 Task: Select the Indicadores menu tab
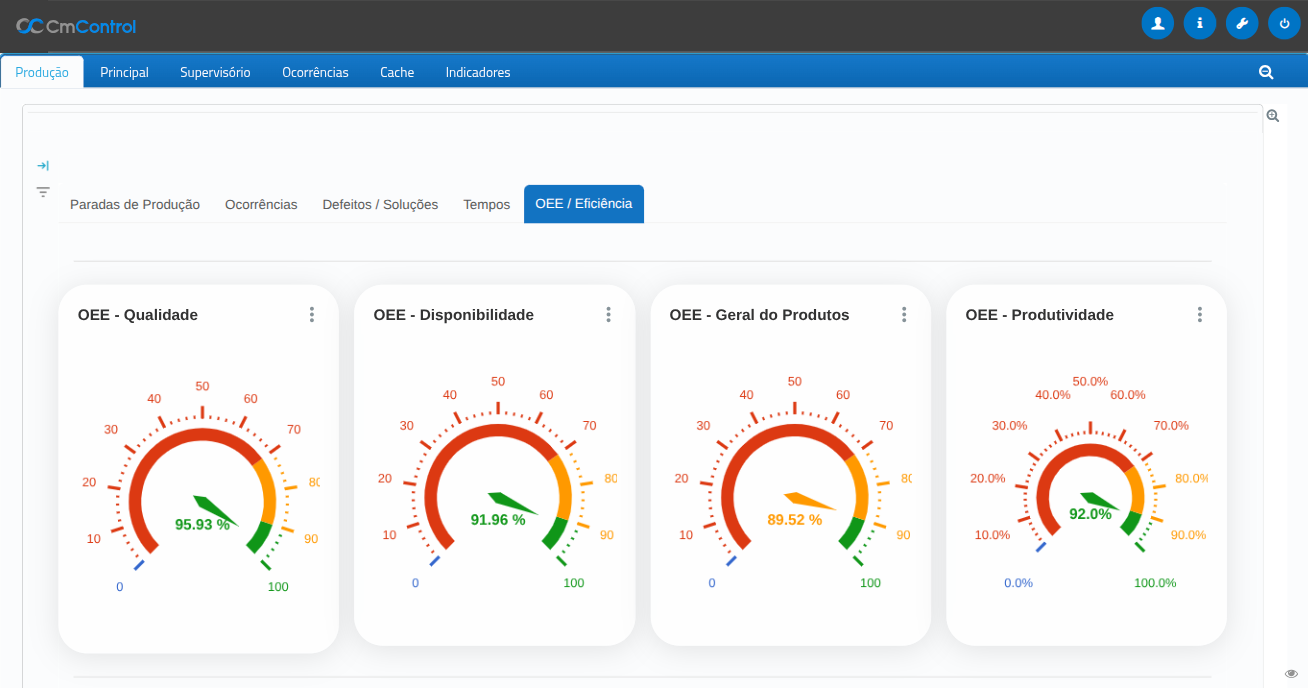478,72
